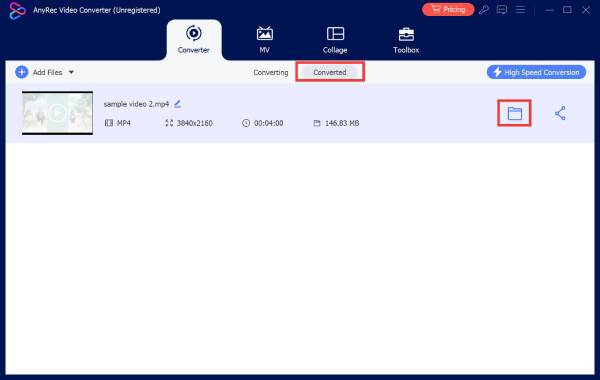This screenshot has height=380, width=600.
Task: Open the Toolbox tab
Action: 406,40
